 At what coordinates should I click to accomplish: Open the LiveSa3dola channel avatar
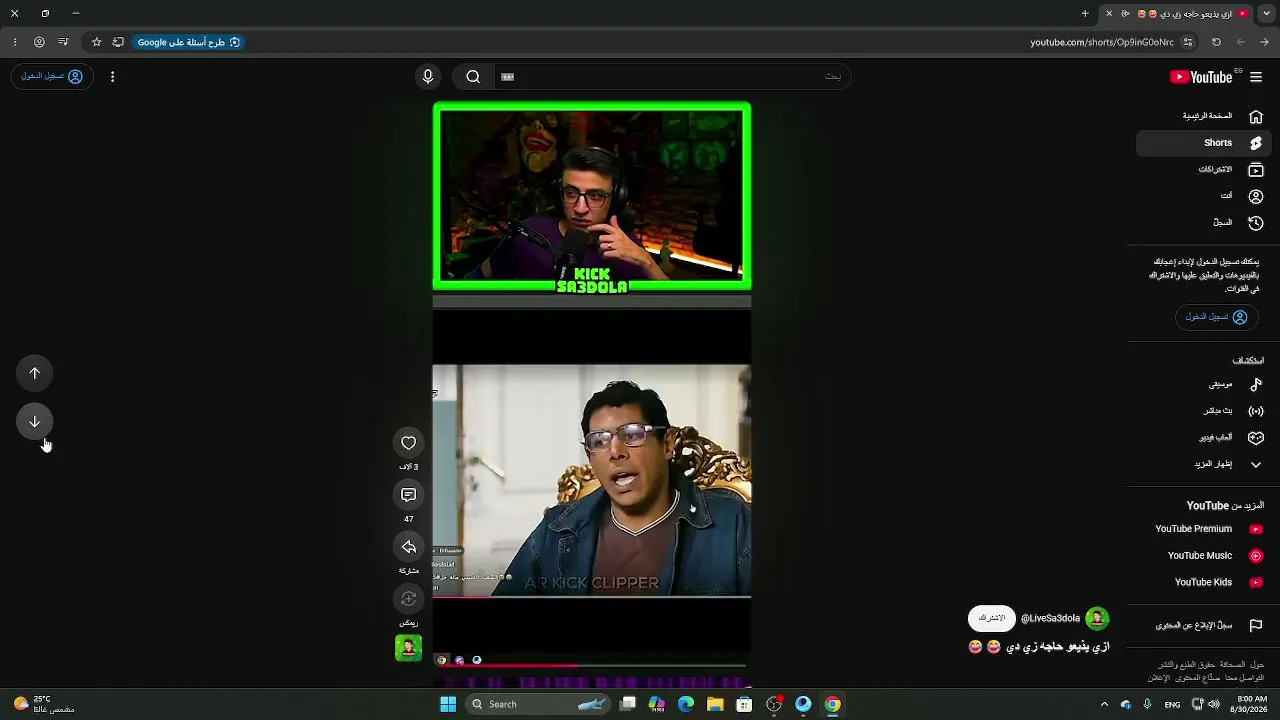(x=1097, y=619)
